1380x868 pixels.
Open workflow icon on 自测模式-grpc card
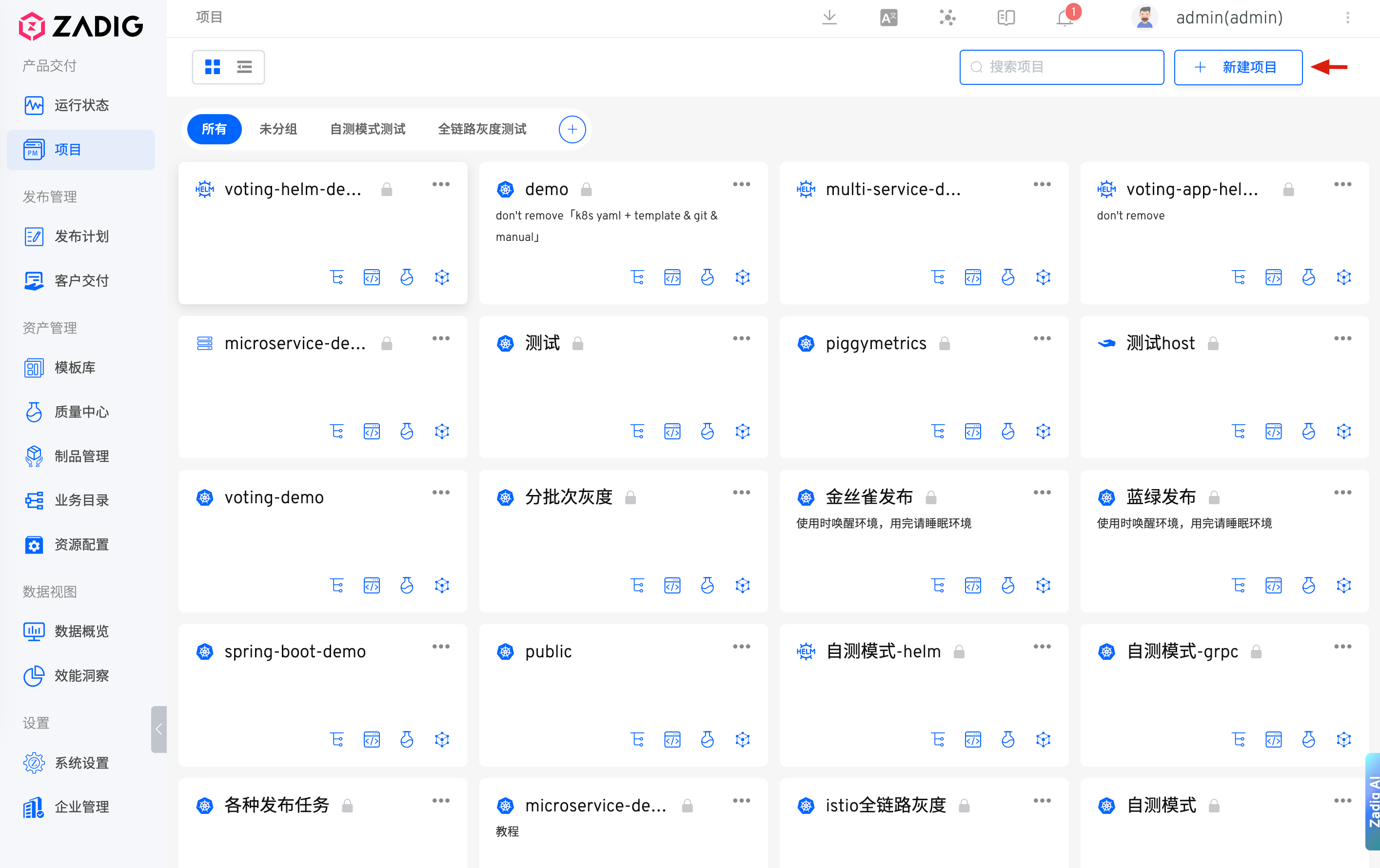coord(1239,740)
